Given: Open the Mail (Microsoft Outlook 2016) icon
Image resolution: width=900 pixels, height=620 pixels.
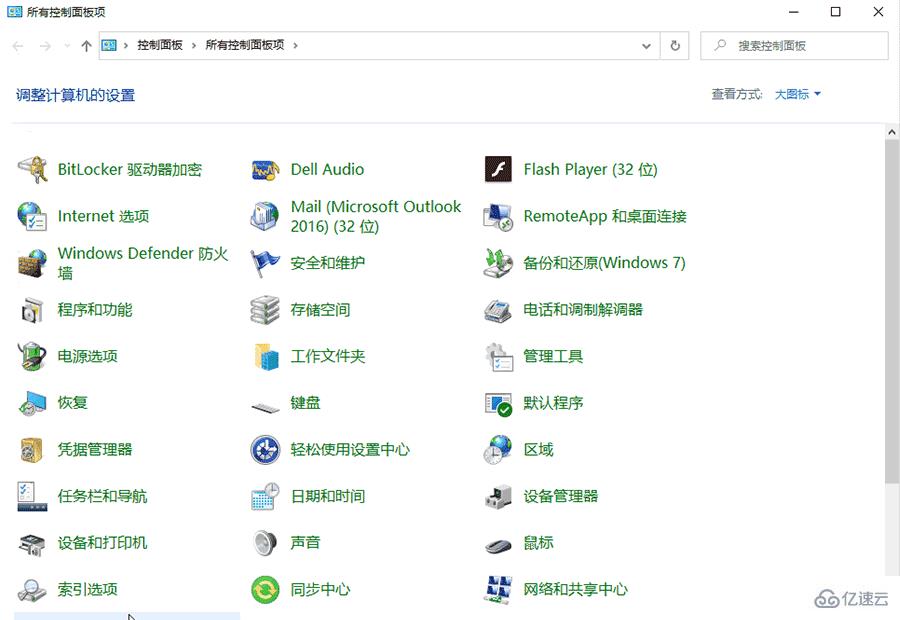Looking at the screenshot, I should [x=265, y=216].
